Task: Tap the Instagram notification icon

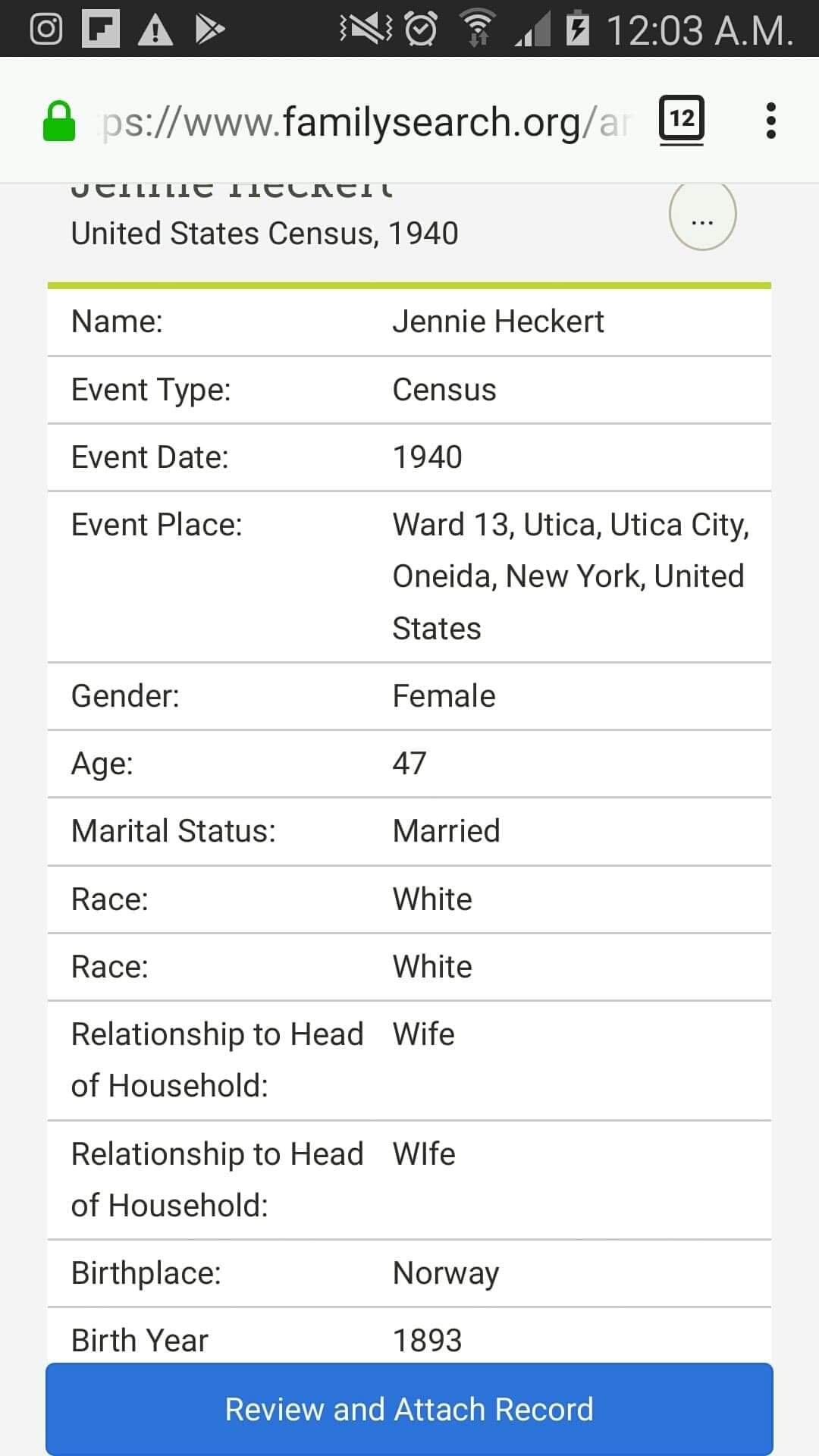Action: point(45,30)
